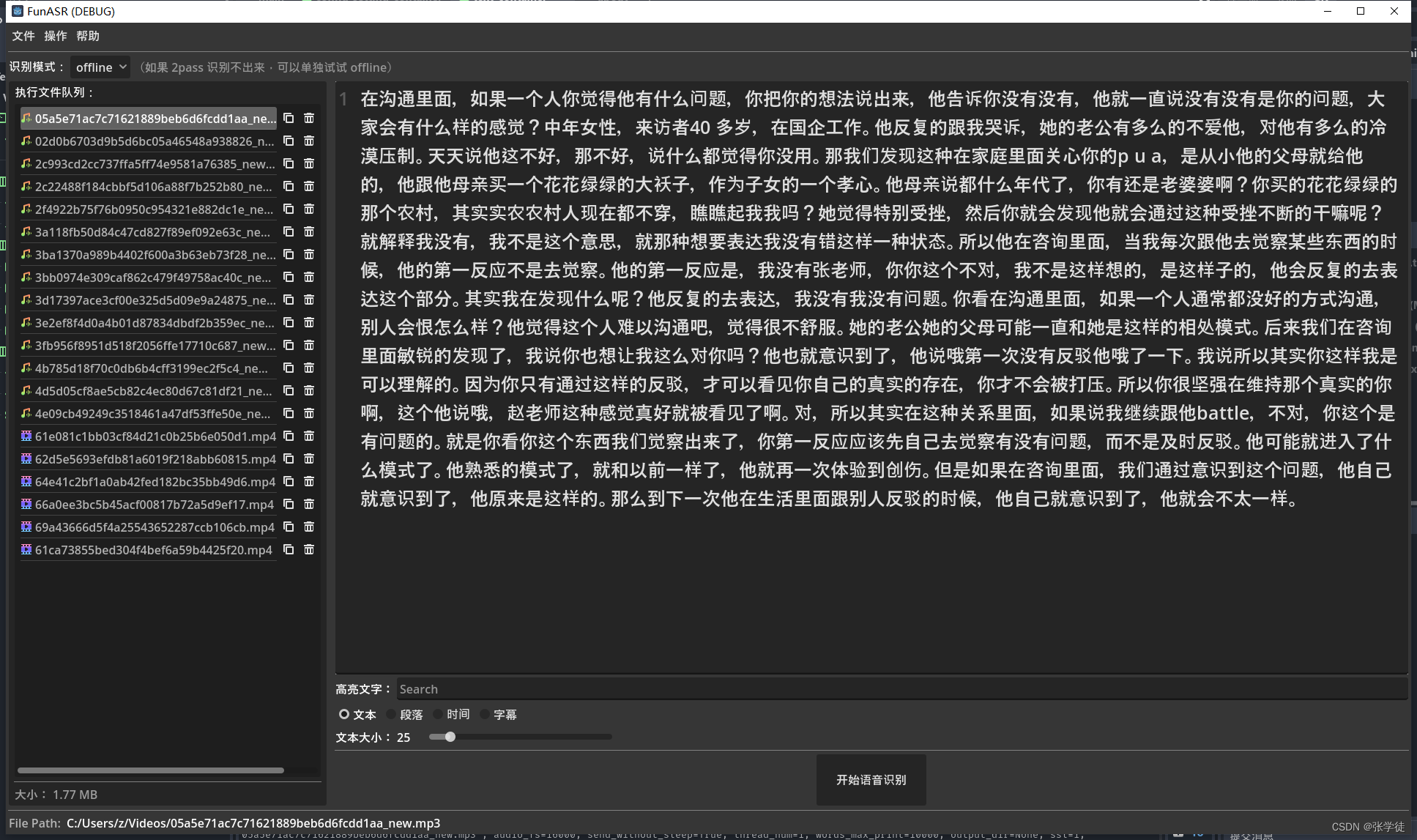This screenshot has width=1417, height=840.
Task: Select the 文本 radio button
Action: (x=343, y=714)
